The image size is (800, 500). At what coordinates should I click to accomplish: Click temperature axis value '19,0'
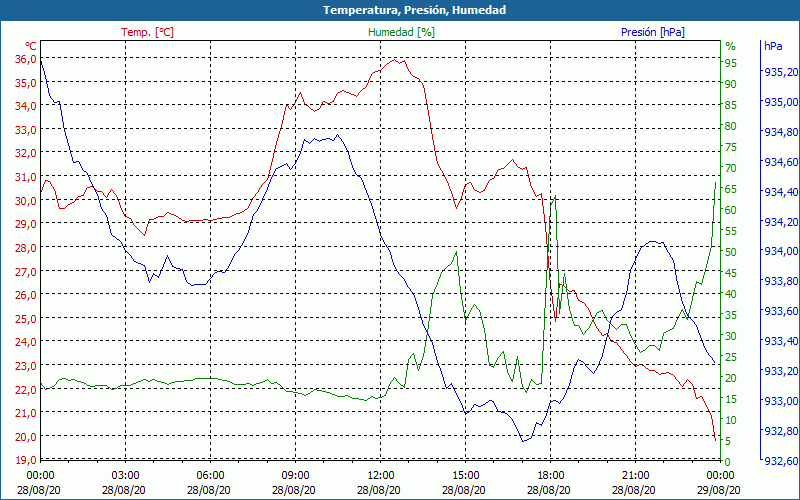tap(26, 460)
